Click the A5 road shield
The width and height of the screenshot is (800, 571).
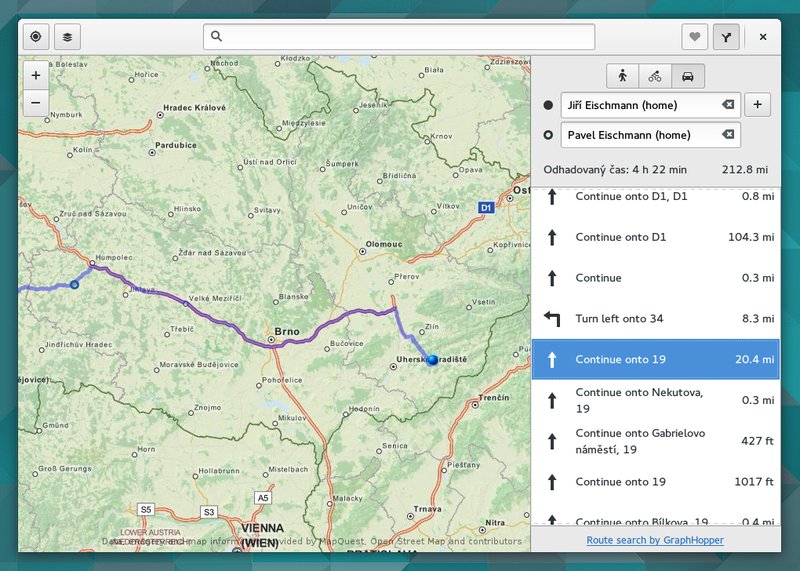pyautogui.click(x=263, y=498)
